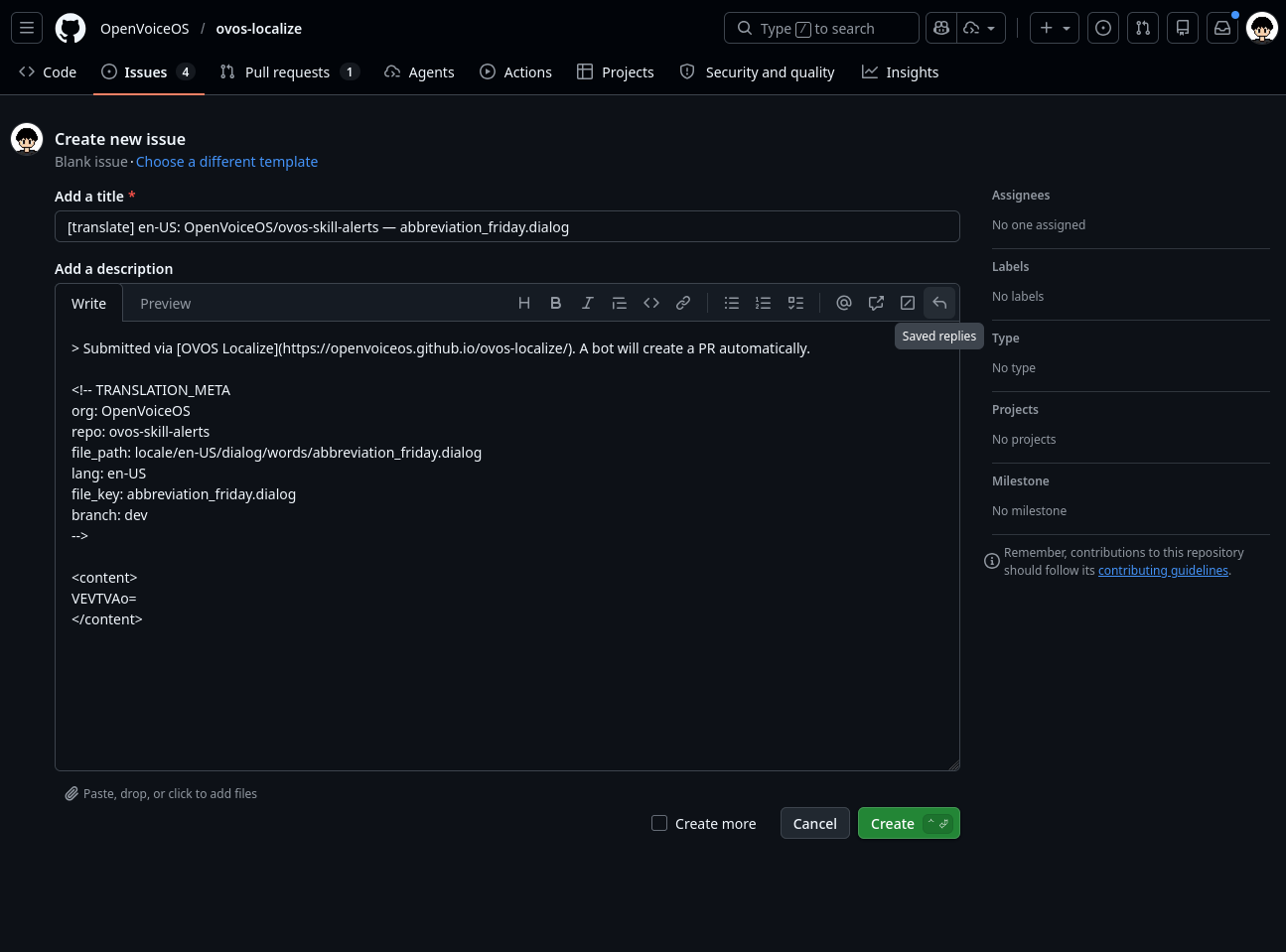The height and width of the screenshot is (952, 1286).
Task: Insert a task list
Action: coord(795,303)
